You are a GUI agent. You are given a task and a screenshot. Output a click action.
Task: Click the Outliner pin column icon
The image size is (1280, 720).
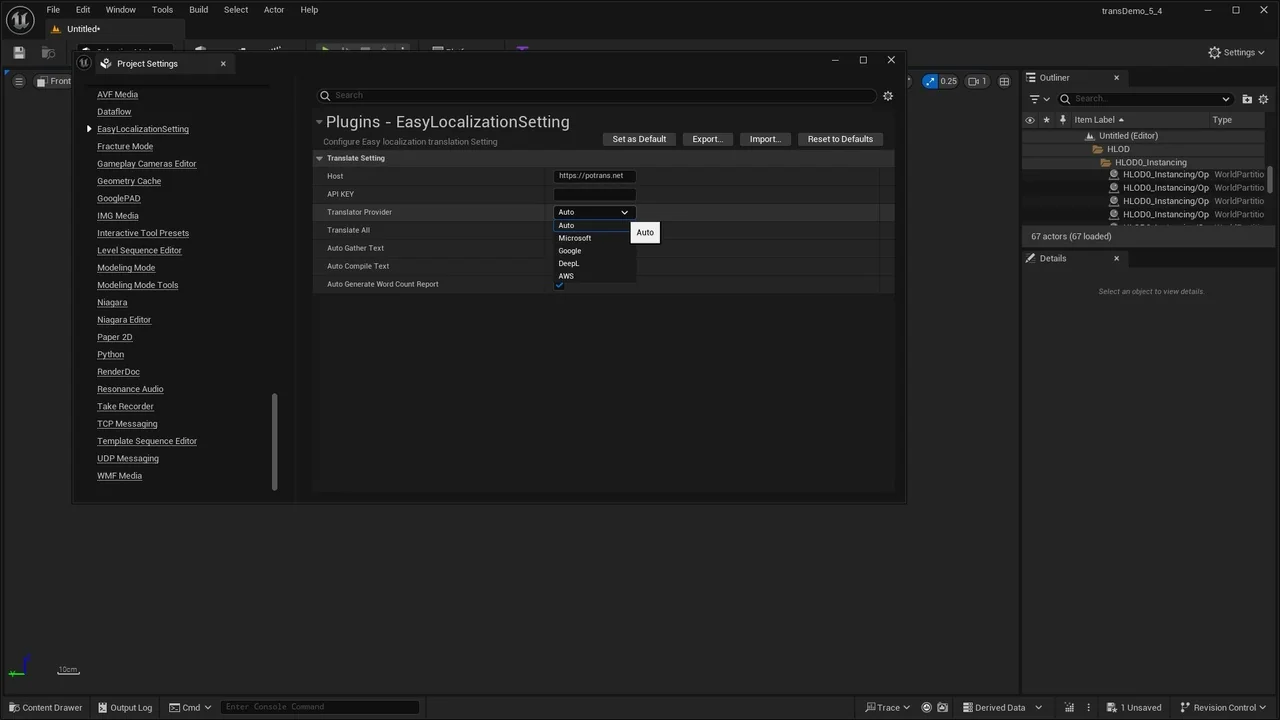pos(1062,120)
